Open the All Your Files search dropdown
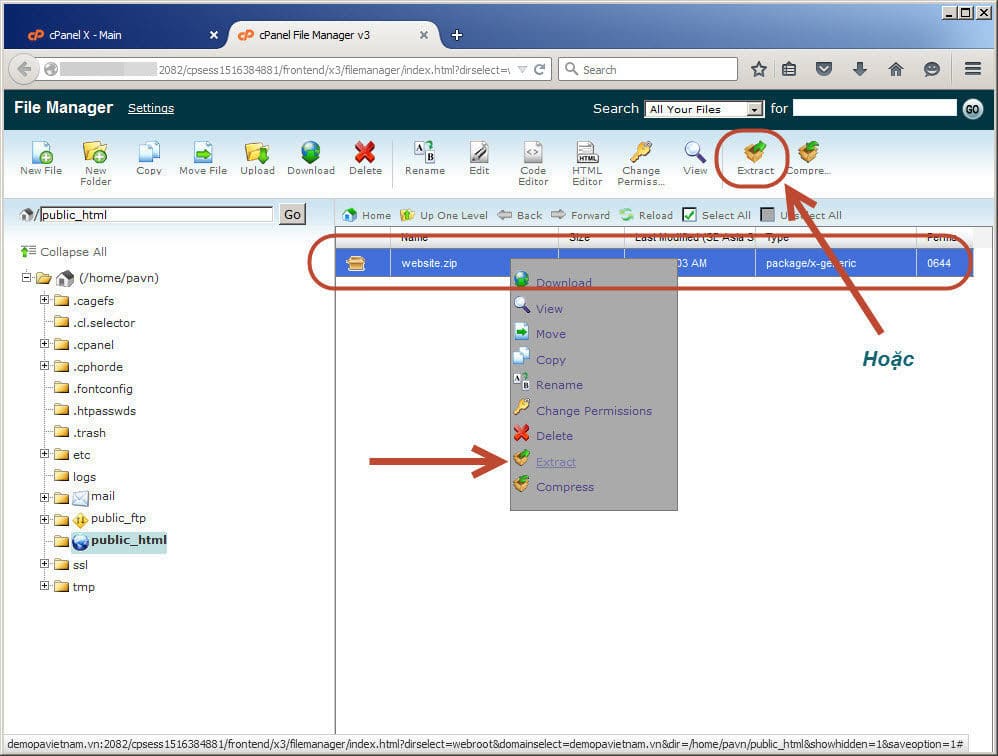 pyautogui.click(x=704, y=109)
